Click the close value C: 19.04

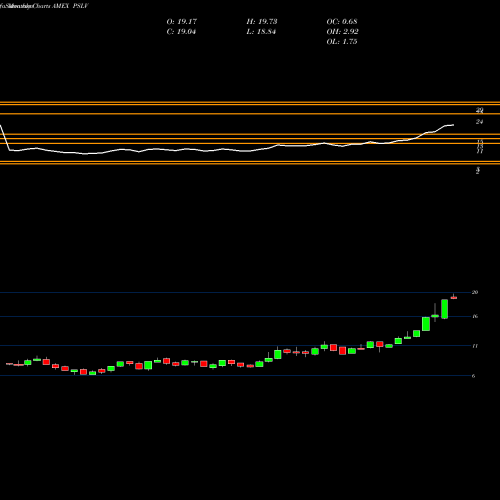[181, 32]
